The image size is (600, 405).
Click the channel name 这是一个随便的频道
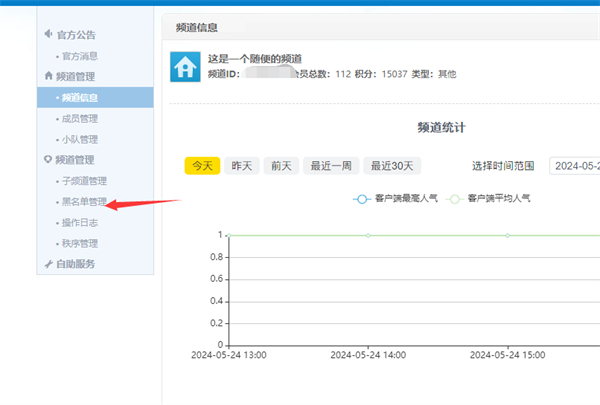pyautogui.click(x=255, y=59)
